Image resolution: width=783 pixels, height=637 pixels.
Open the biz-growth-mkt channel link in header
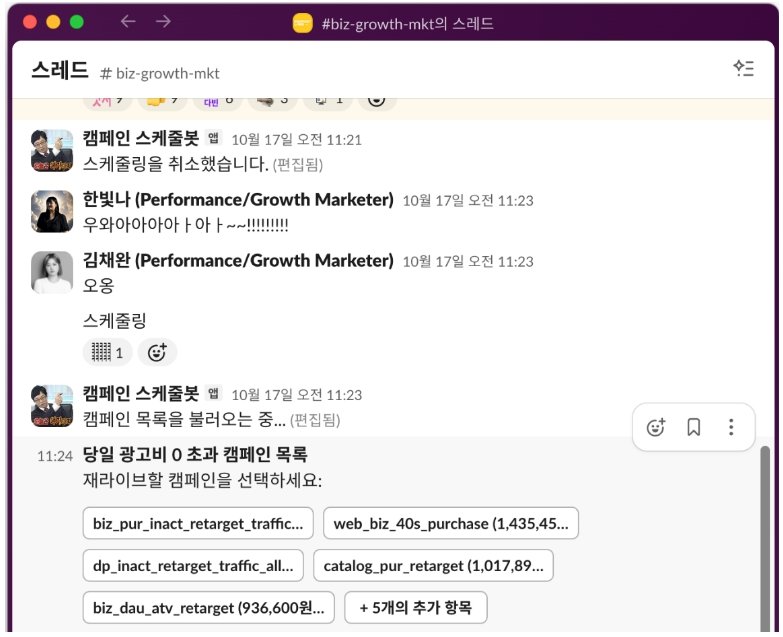point(160,73)
